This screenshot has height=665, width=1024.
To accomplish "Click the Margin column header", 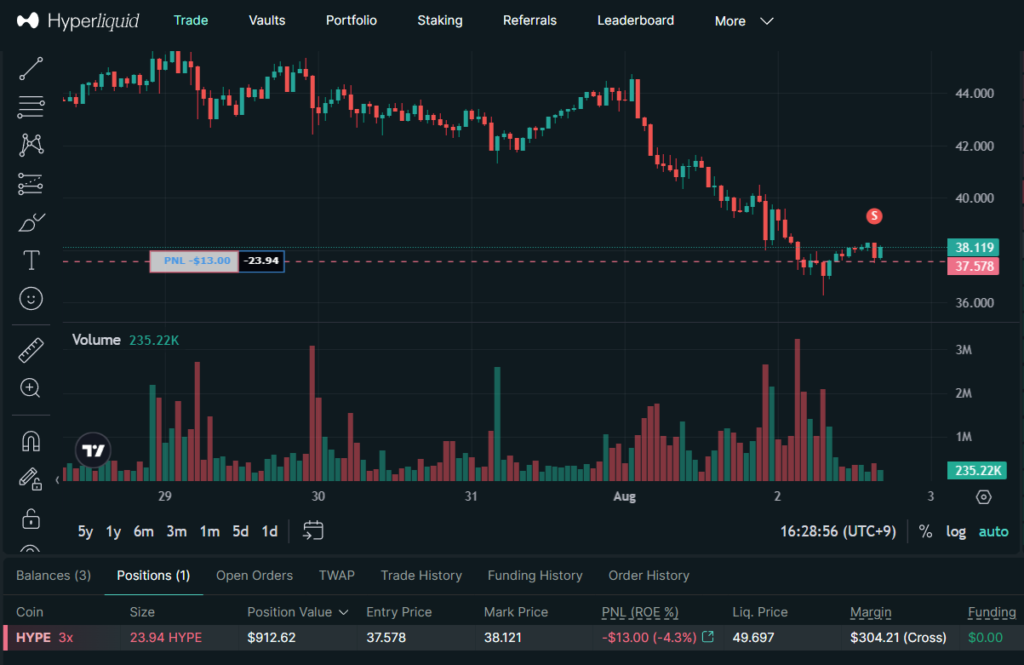I will (871, 612).
